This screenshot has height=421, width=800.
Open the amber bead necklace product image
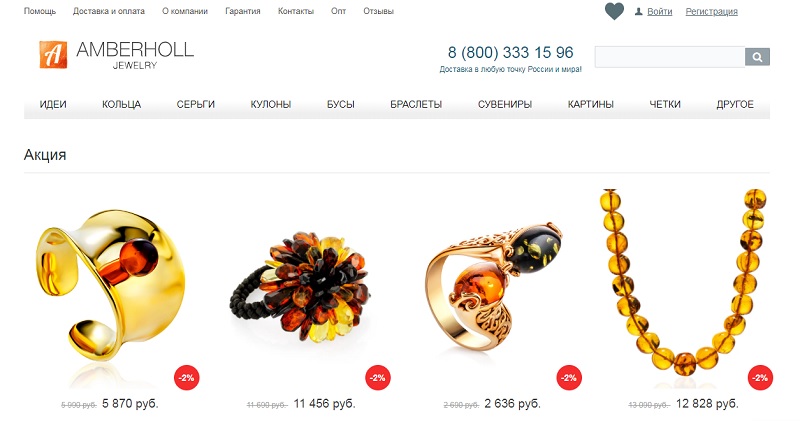[x=684, y=282]
